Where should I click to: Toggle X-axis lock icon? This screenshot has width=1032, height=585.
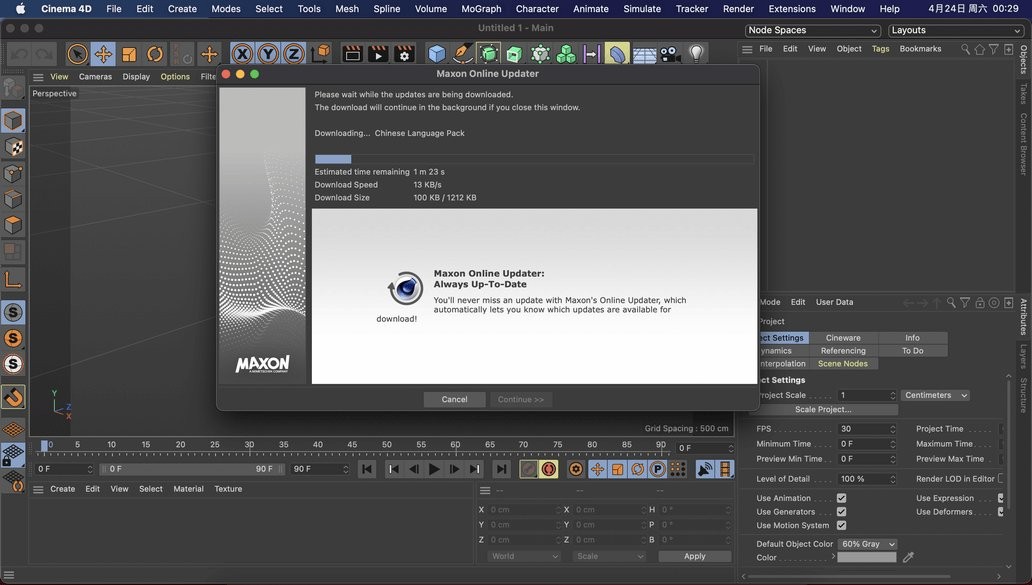pos(242,54)
